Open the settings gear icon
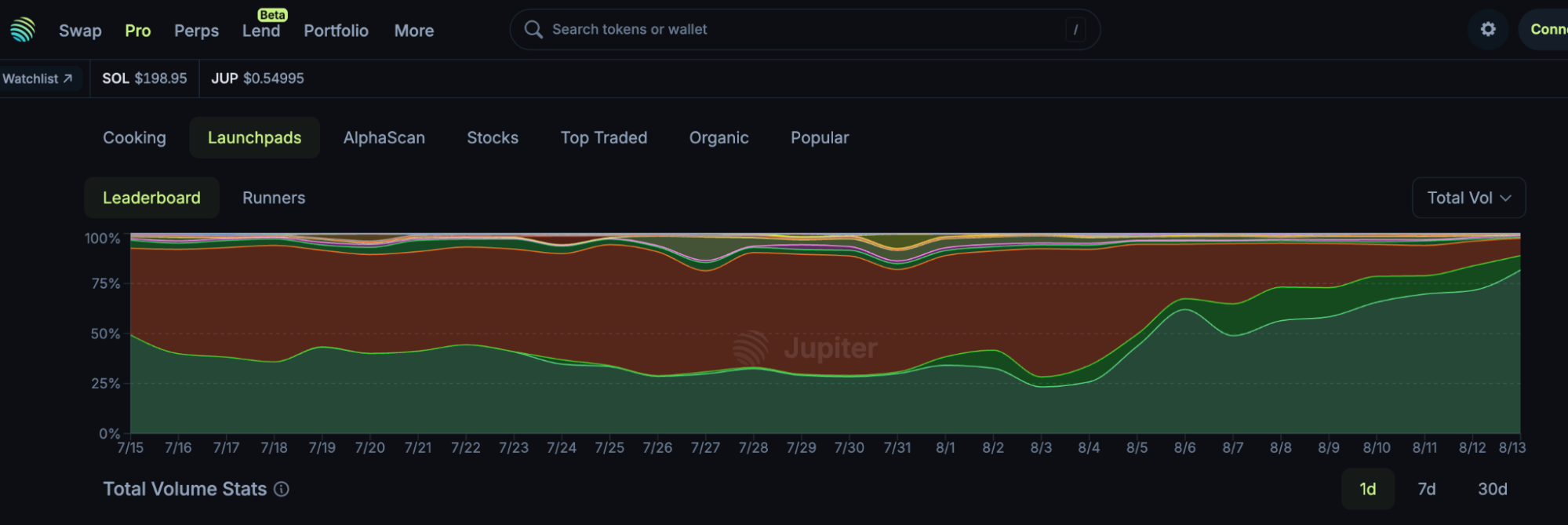The height and width of the screenshot is (525, 1568). pyautogui.click(x=1488, y=30)
